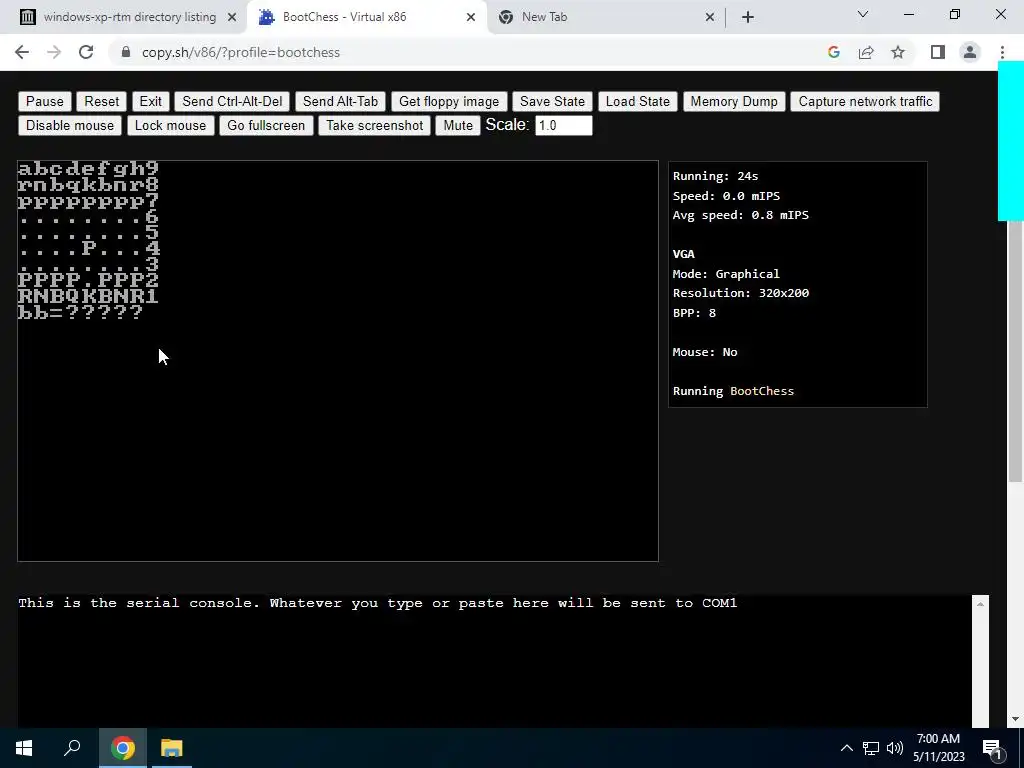Click Save State button
This screenshot has height=768, width=1024.
point(552,101)
